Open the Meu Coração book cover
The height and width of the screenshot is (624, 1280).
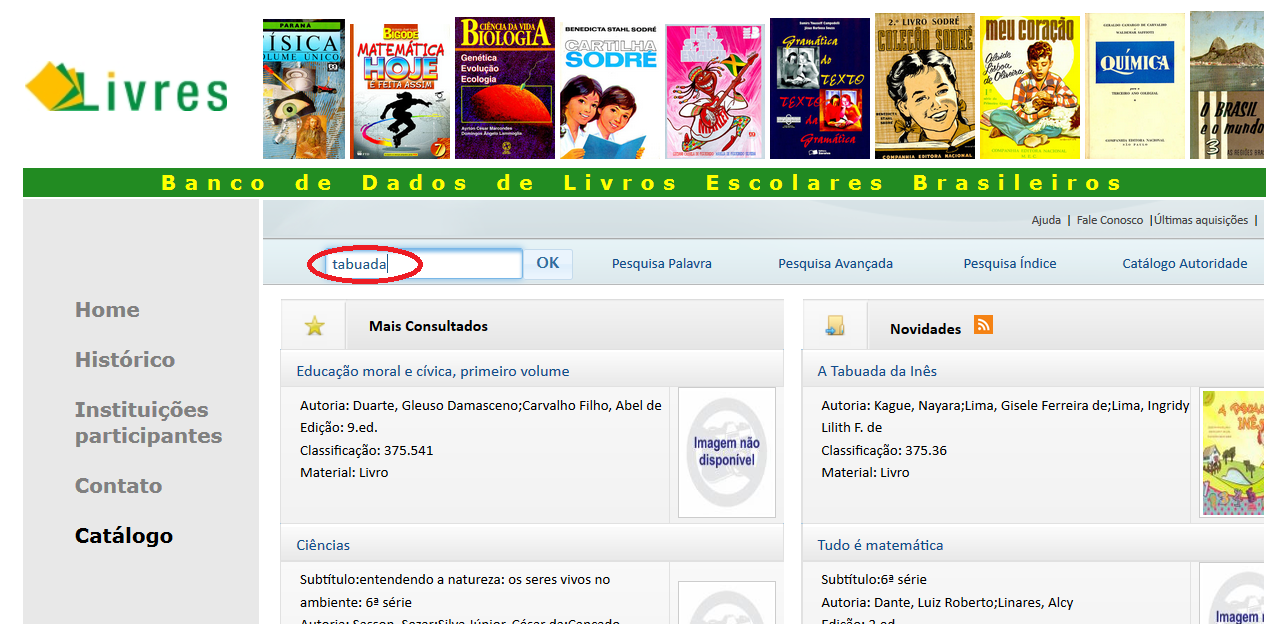point(1030,87)
